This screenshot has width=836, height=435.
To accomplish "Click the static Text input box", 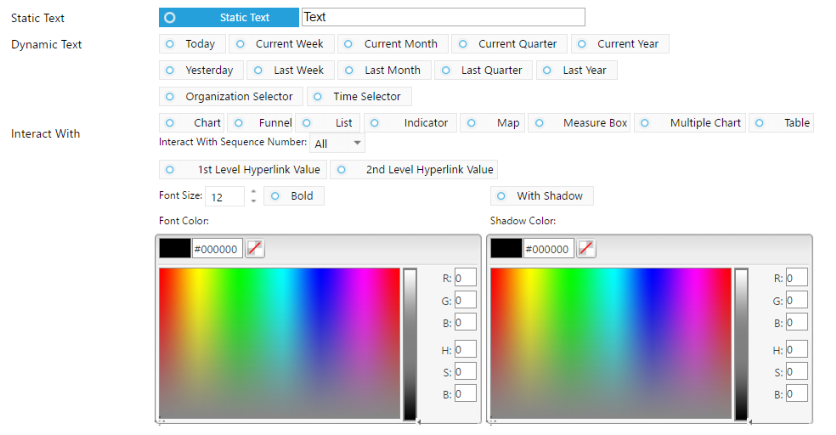I will [443, 17].
